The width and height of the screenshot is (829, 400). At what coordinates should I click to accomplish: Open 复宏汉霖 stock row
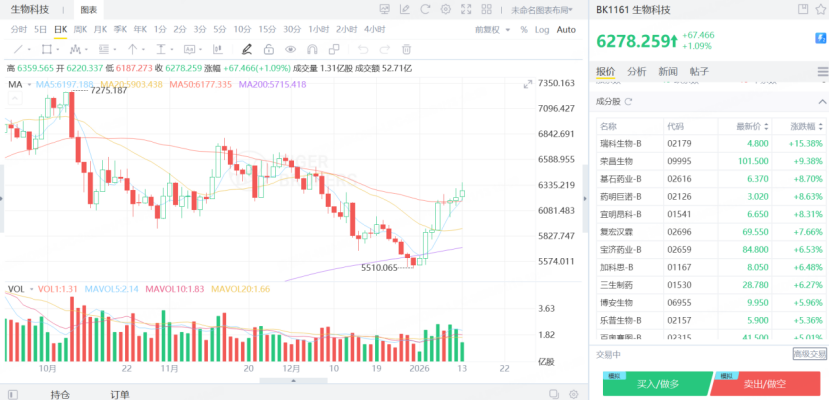pyautogui.click(x=712, y=232)
